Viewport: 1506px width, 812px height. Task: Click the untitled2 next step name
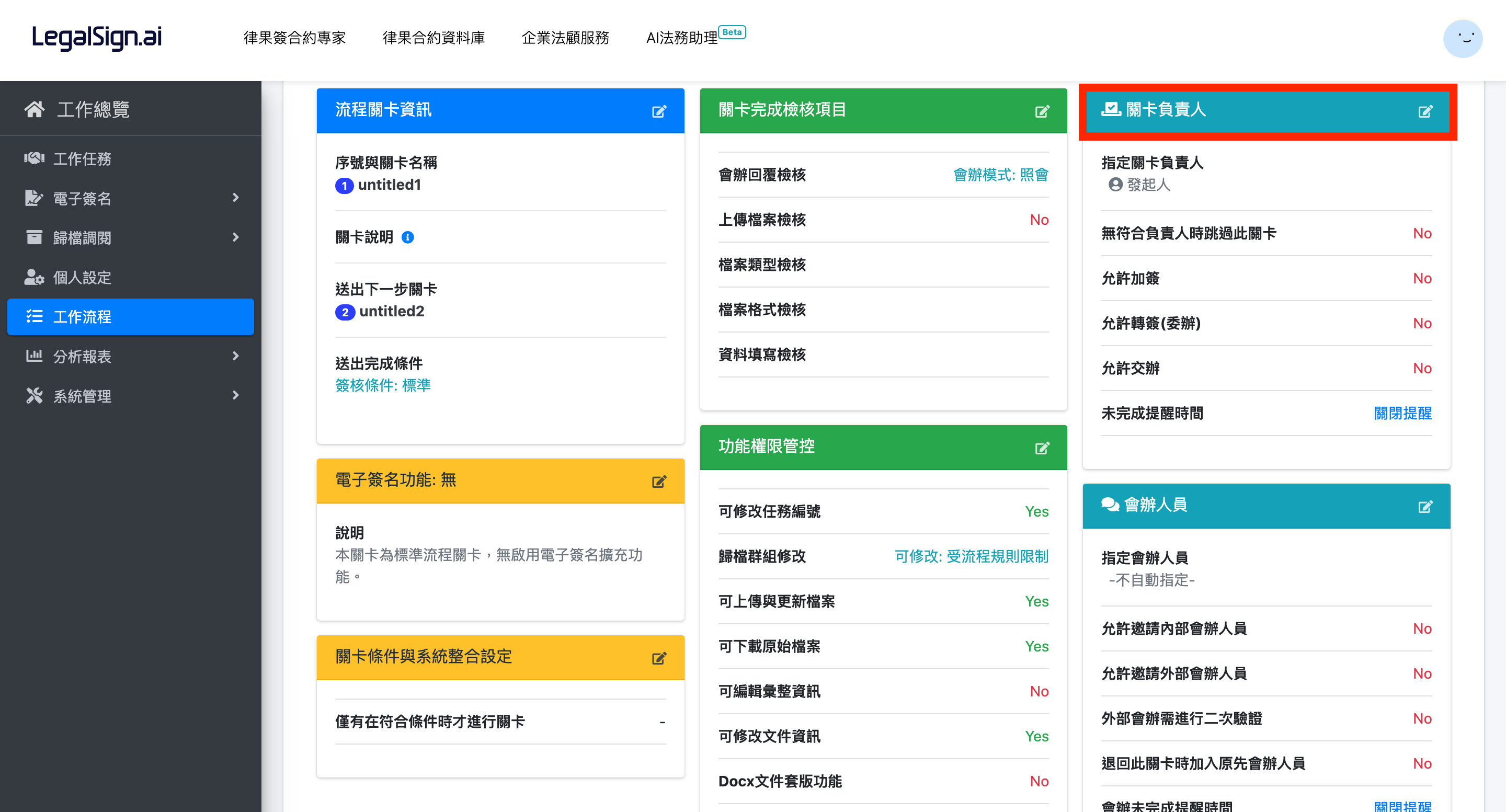pyautogui.click(x=392, y=311)
